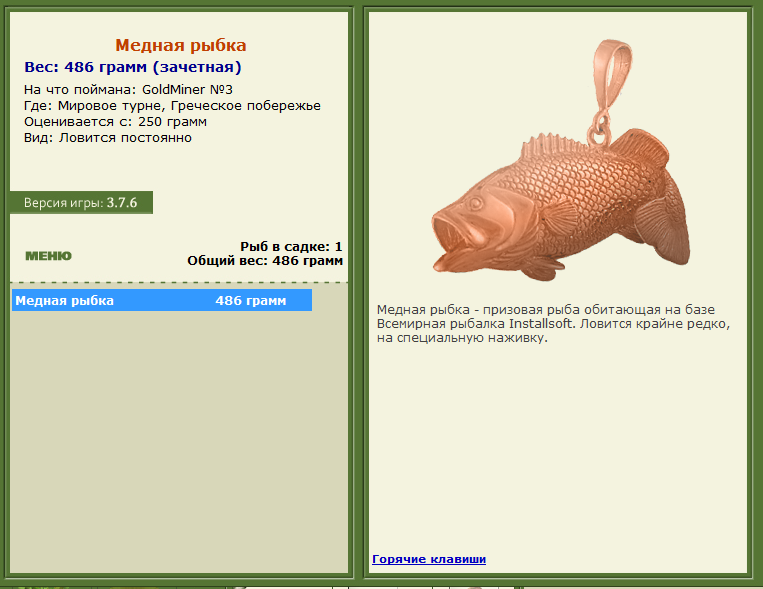763x589 pixels.
Task: Click the fish description paragraph
Action: [553, 324]
